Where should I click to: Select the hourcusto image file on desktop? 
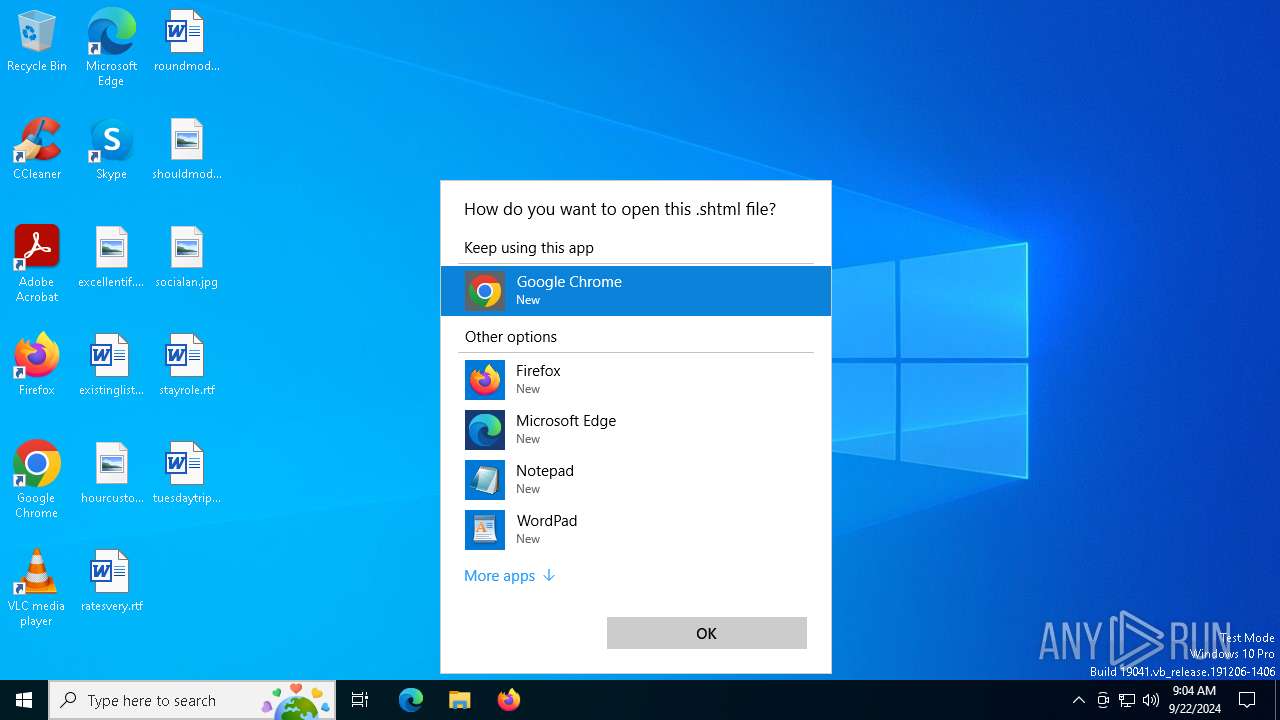[111, 473]
